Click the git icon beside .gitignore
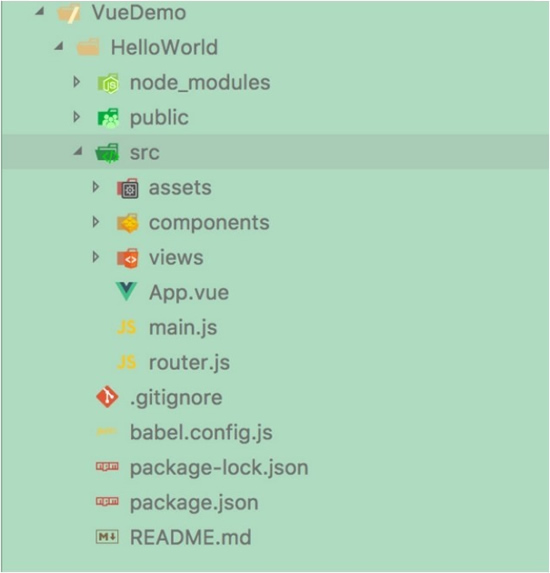This screenshot has height=573, width=550. [107, 397]
